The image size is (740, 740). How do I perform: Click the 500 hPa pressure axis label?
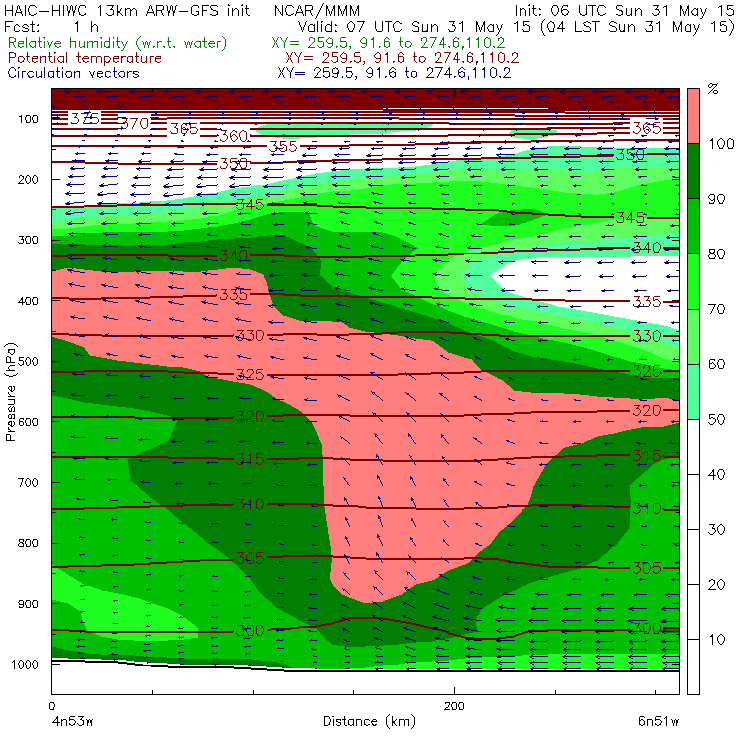28,361
